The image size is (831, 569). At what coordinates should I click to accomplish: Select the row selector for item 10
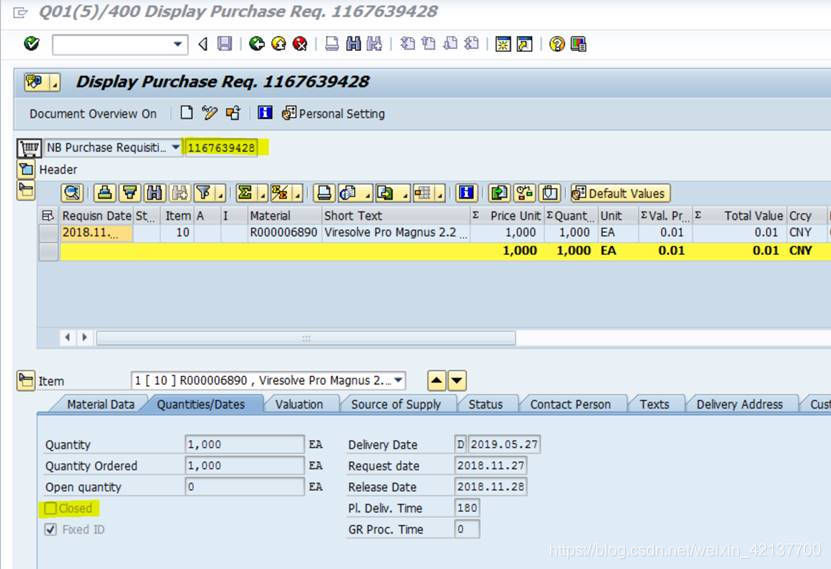point(49,233)
